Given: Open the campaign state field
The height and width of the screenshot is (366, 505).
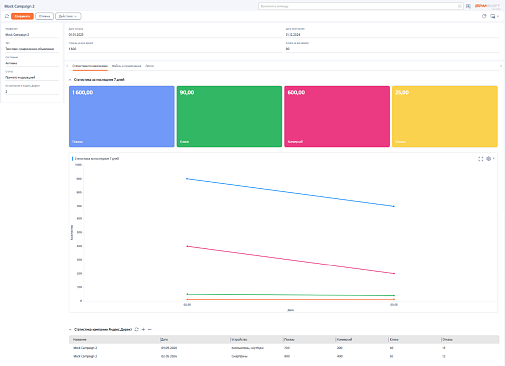Looking at the screenshot, I should pos(32,63).
